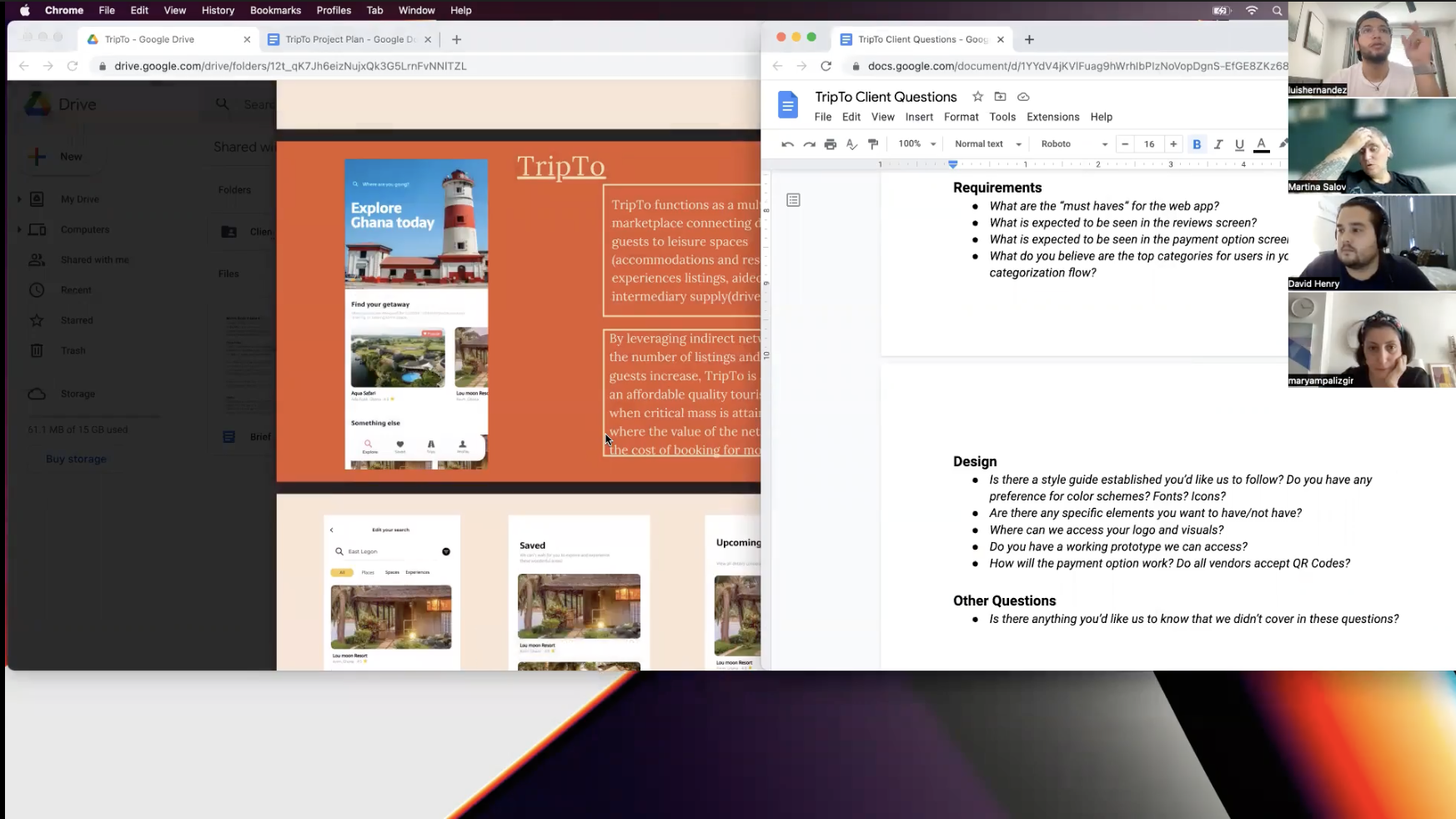Click the font size 16 field
This screenshot has height=819, width=1456.
pyautogui.click(x=1149, y=144)
